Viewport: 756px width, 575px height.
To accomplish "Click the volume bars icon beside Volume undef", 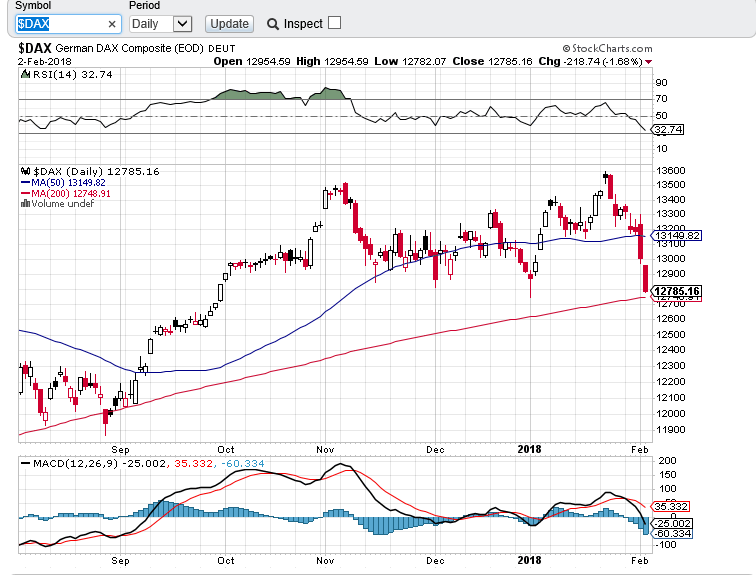I will (25, 204).
